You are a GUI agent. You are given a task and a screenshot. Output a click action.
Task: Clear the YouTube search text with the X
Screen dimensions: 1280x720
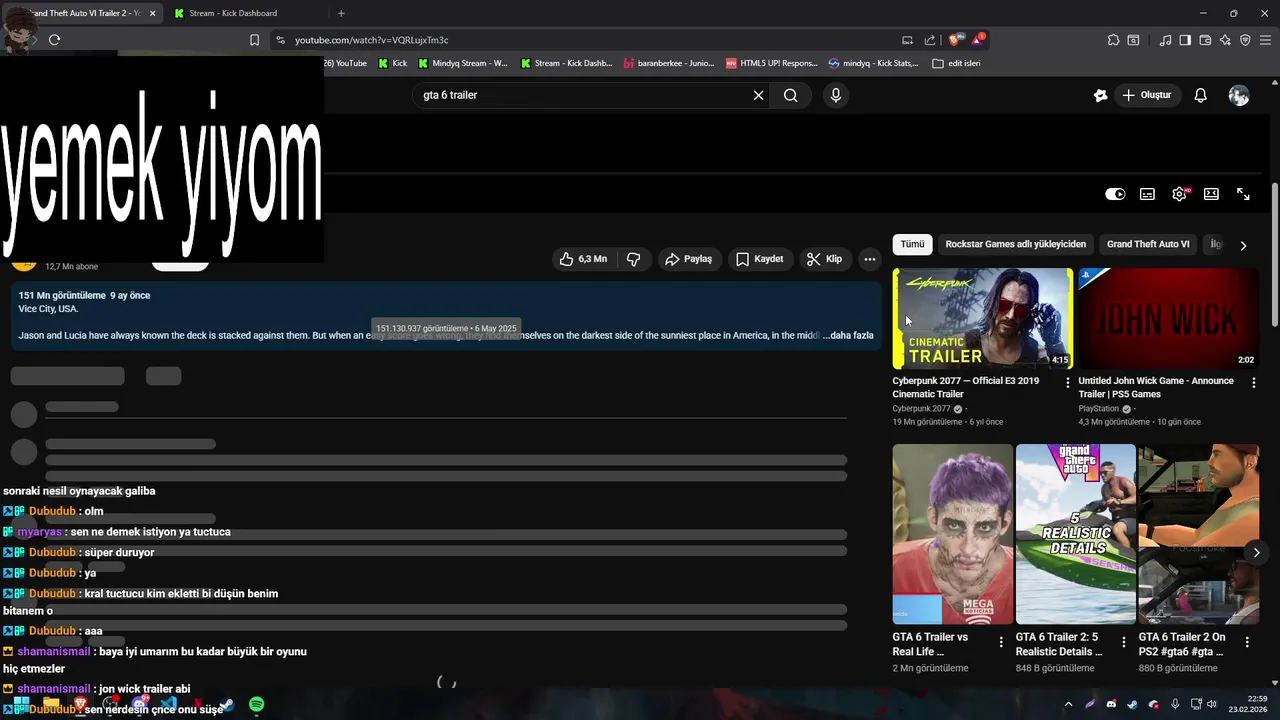758,95
